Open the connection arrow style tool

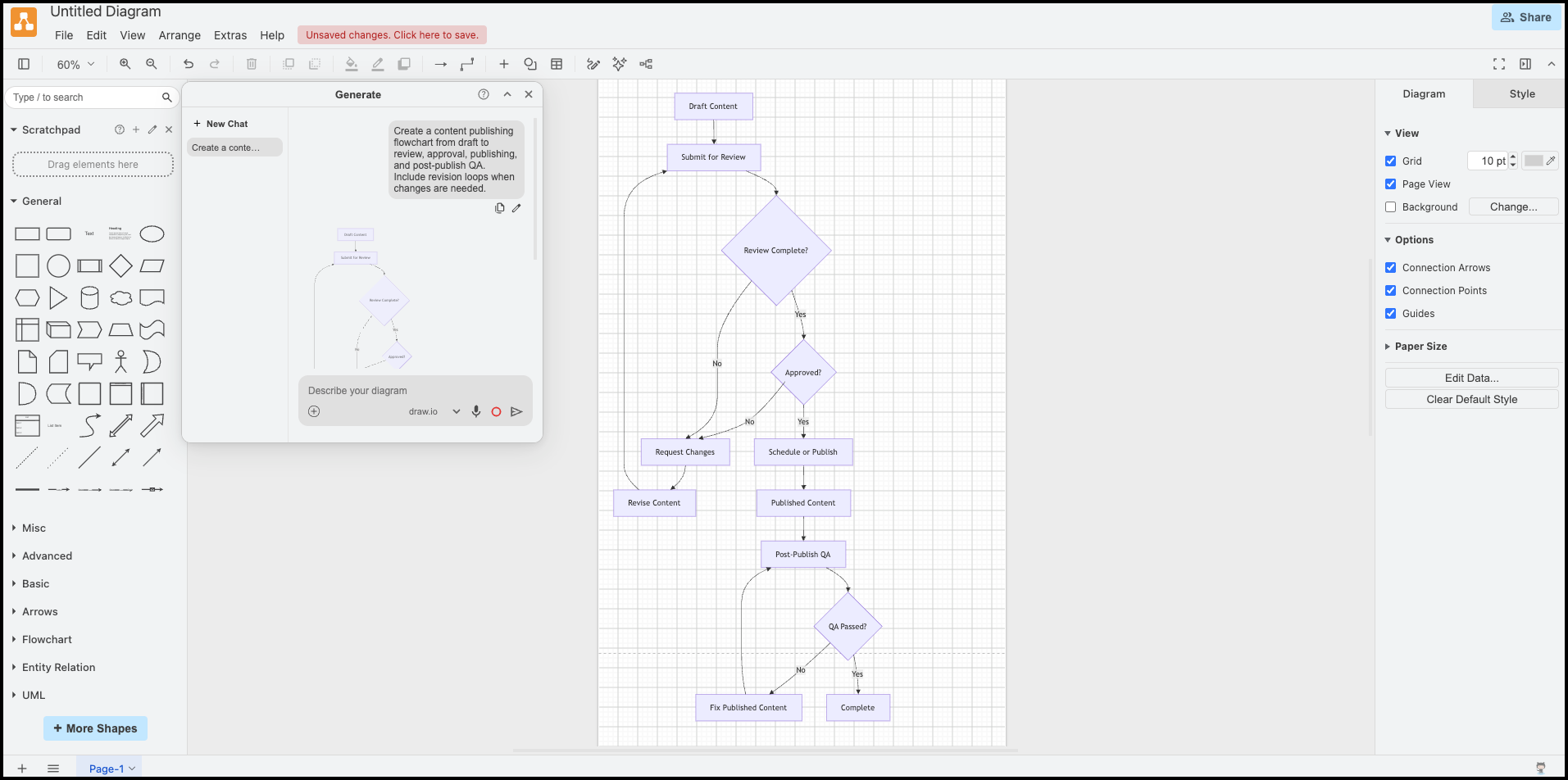click(441, 64)
